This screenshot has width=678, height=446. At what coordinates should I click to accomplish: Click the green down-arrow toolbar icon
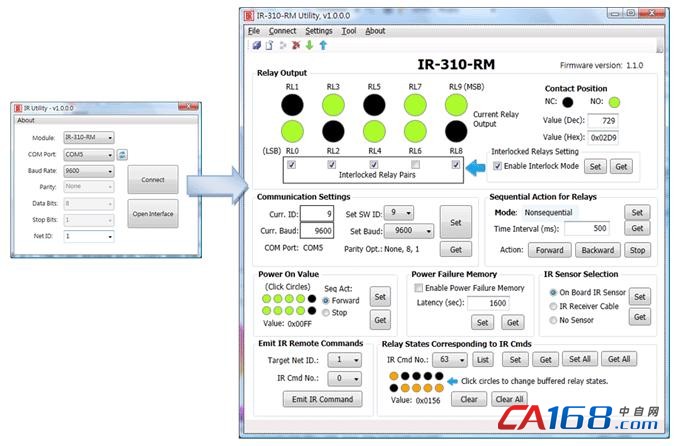[310, 45]
